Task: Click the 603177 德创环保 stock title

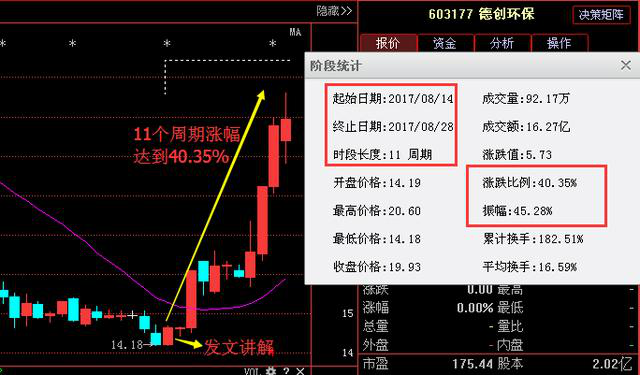Action: click(x=481, y=14)
